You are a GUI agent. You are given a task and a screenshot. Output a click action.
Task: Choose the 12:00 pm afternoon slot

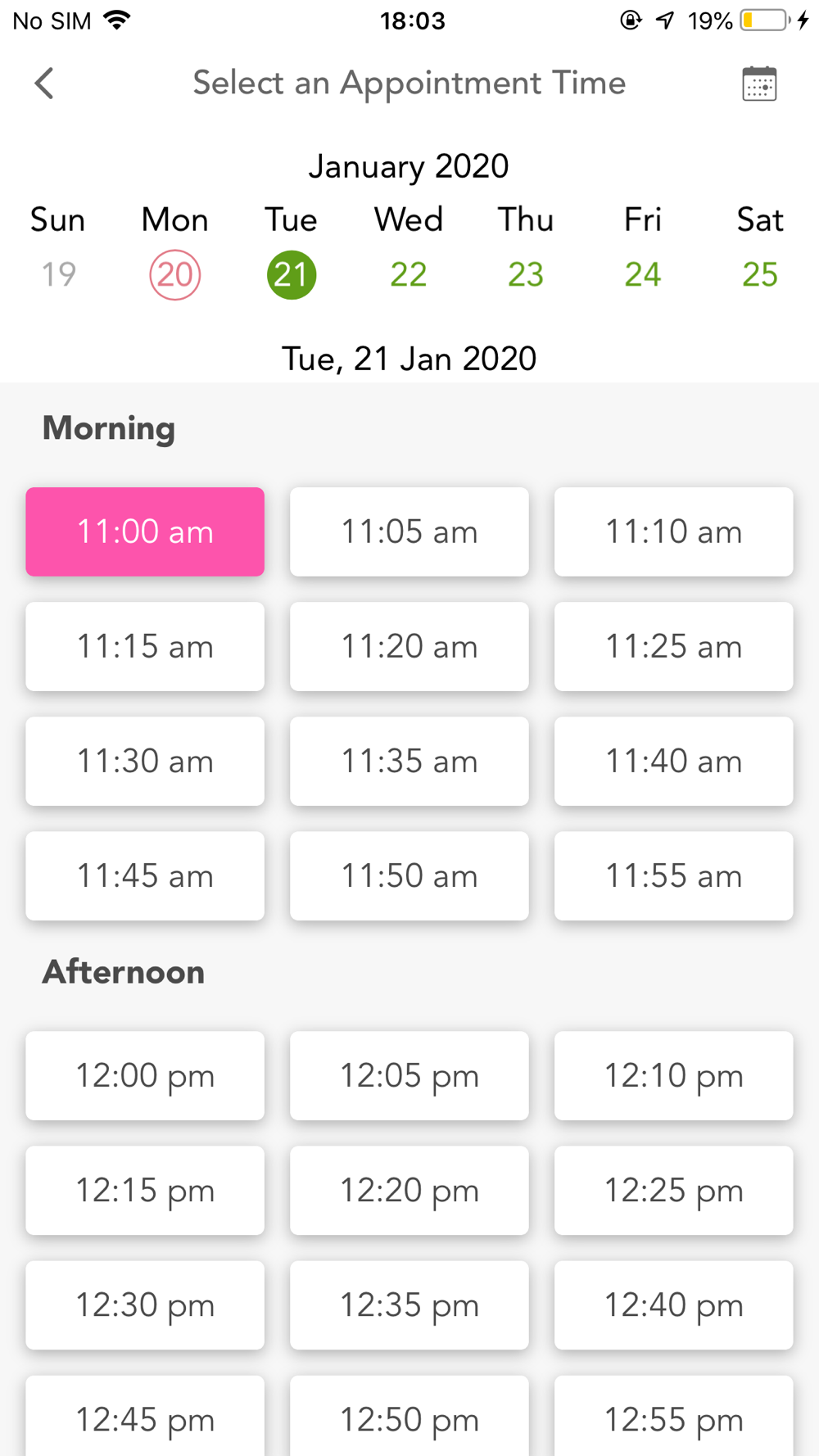point(145,1075)
